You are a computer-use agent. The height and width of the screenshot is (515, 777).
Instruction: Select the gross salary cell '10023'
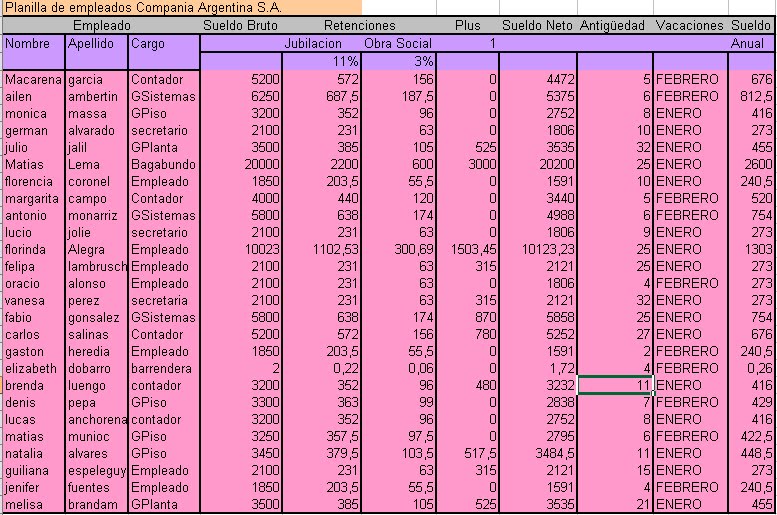[x=241, y=249]
